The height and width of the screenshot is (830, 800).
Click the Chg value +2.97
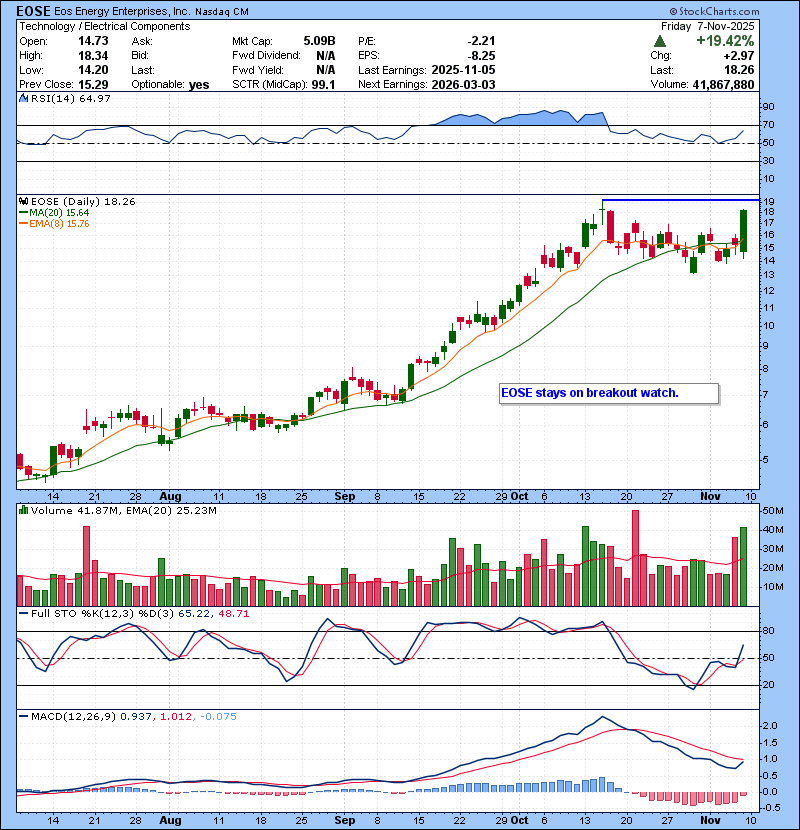(740, 56)
